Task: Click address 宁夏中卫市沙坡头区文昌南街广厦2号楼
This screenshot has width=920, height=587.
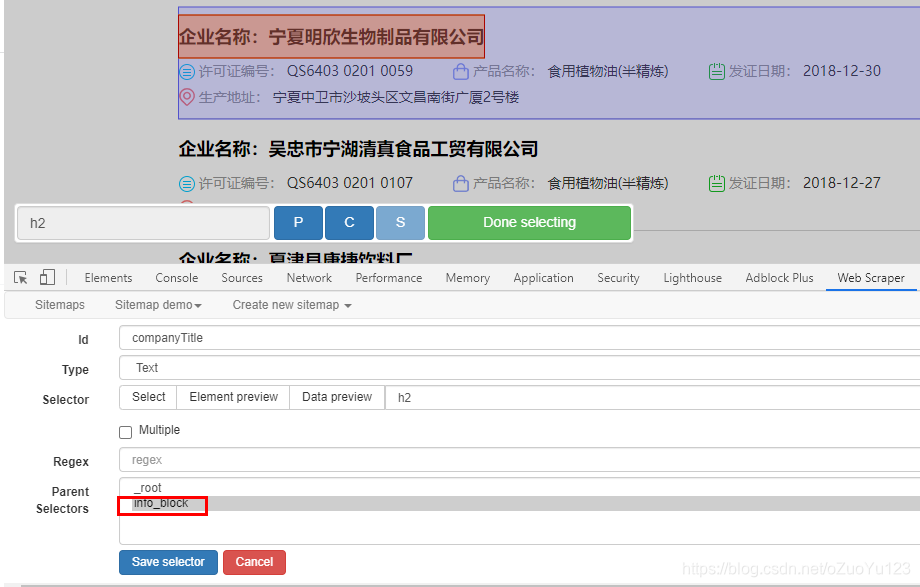Action: pos(396,97)
